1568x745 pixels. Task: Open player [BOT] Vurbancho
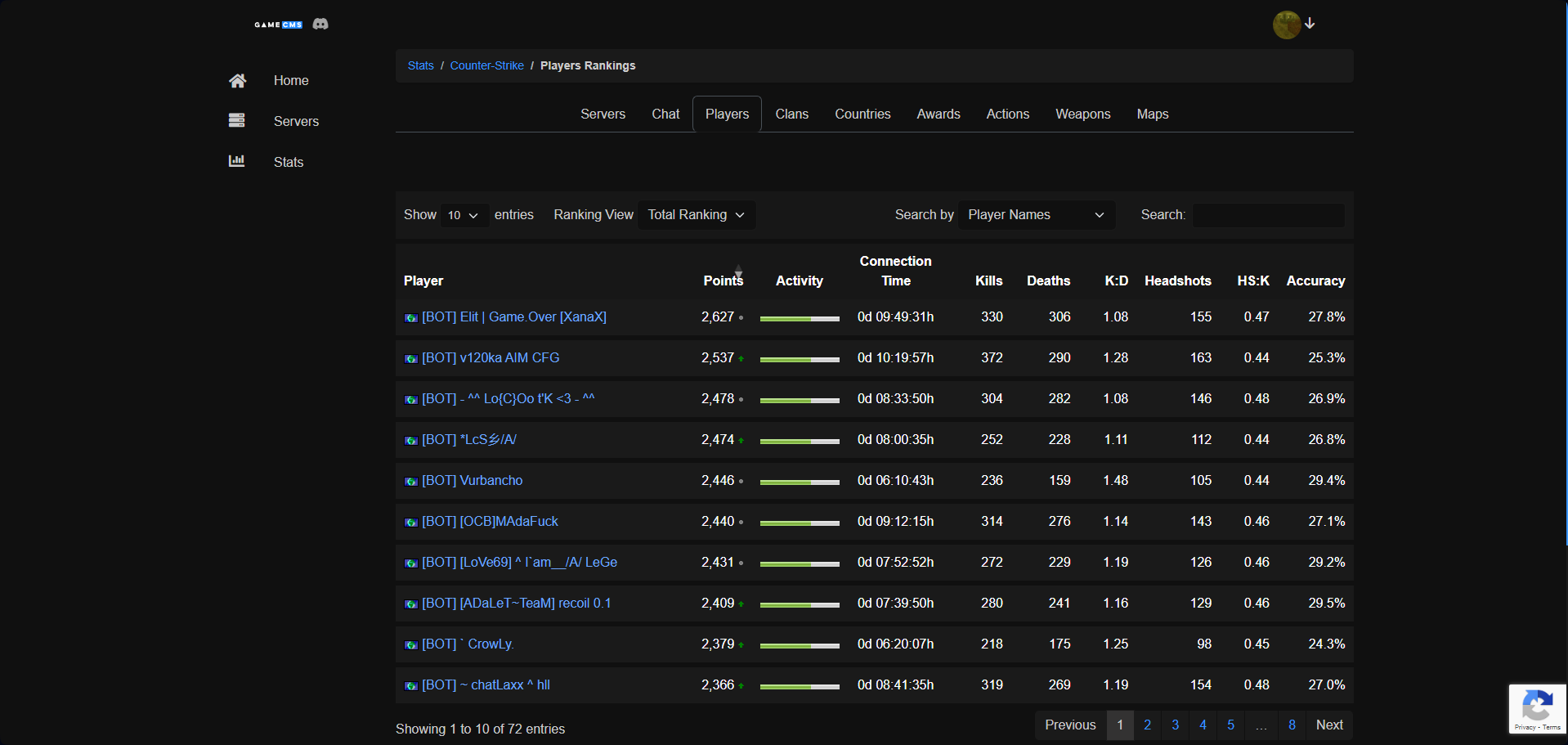[x=473, y=481]
